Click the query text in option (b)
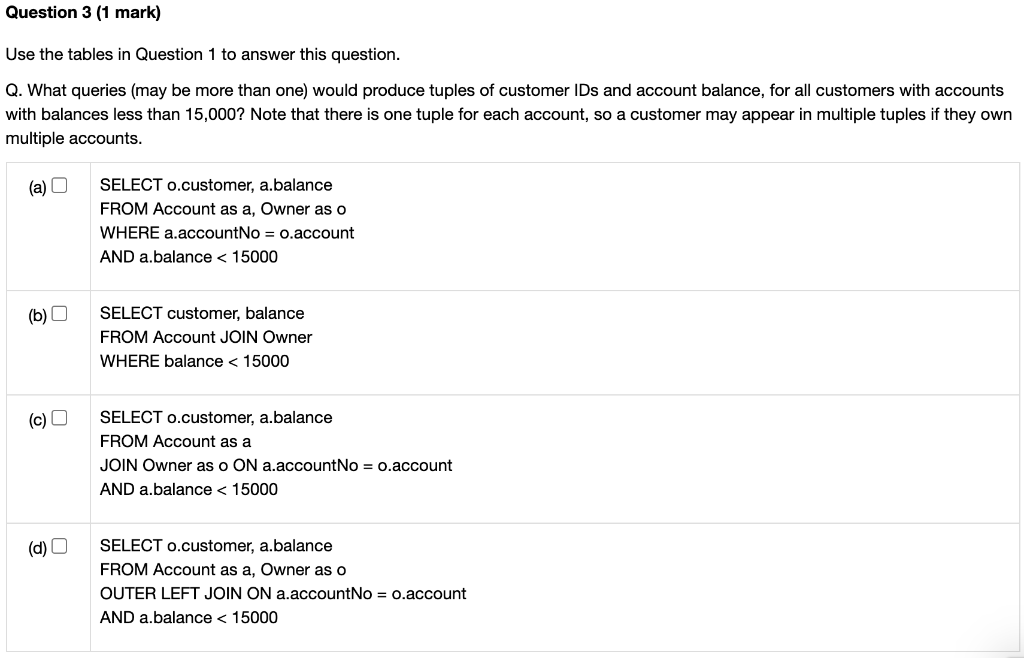This screenshot has height=658, width=1024. [200, 337]
